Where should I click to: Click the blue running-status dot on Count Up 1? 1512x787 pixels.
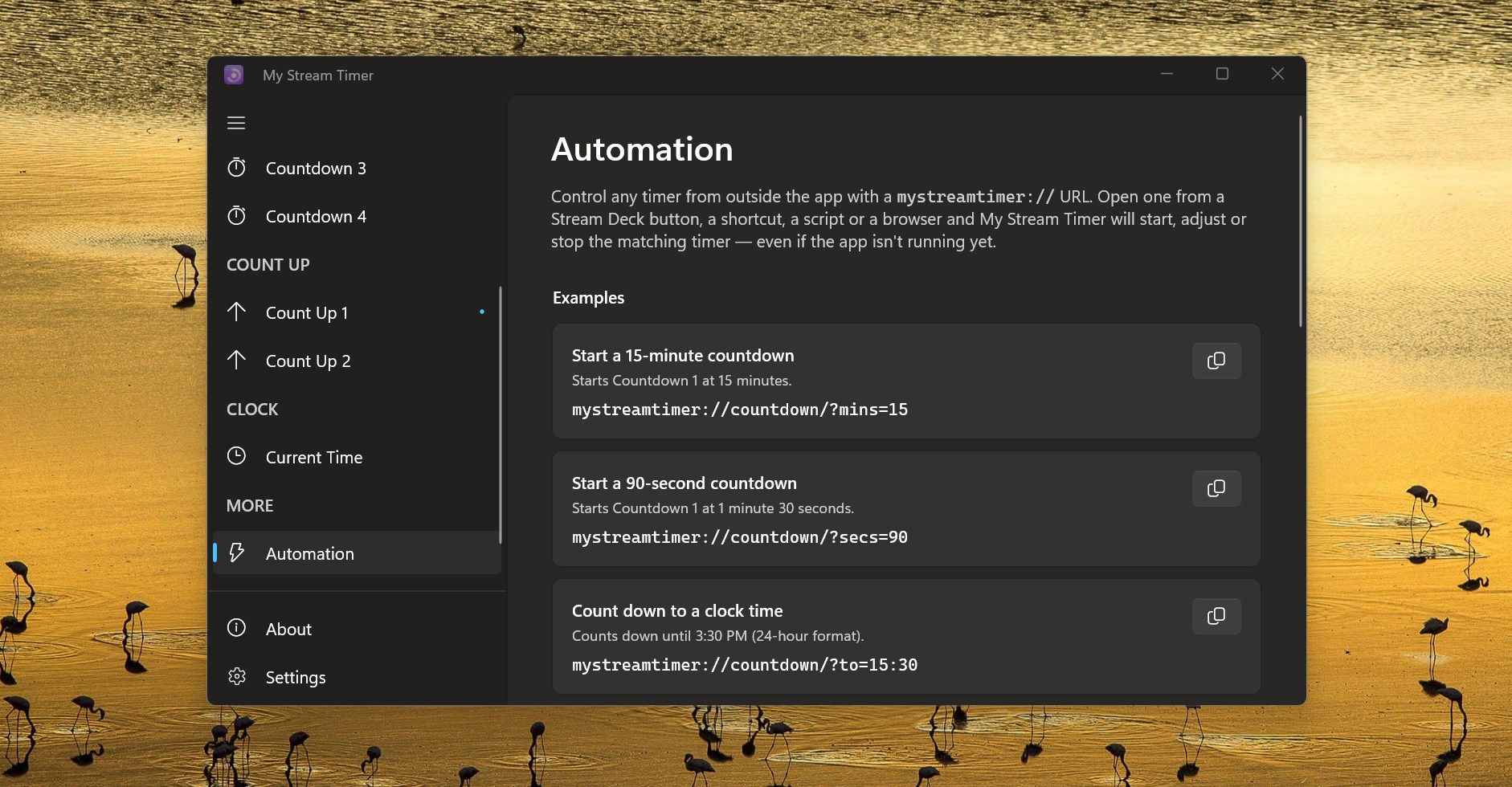[482, 312]
